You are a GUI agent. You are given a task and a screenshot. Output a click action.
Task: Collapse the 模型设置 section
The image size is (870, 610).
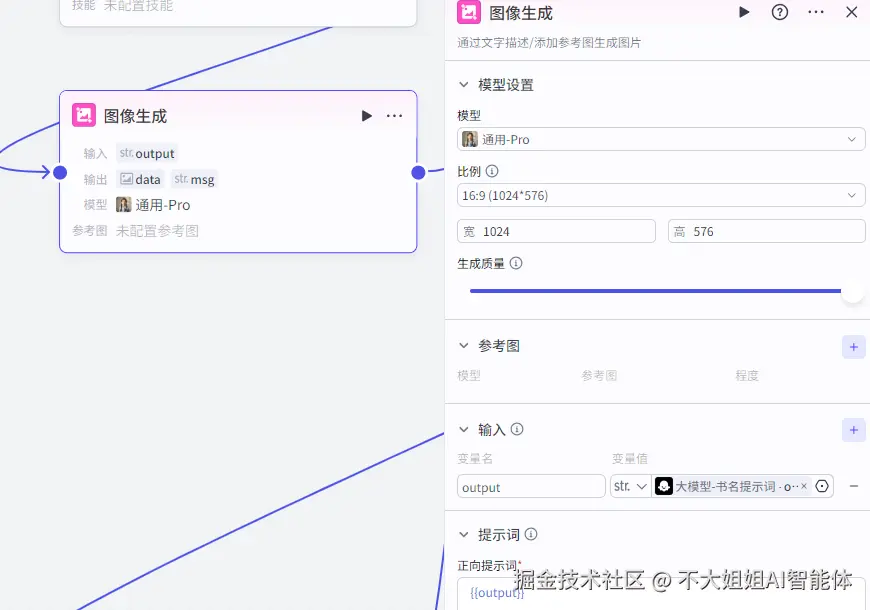(x=463, y=84)
